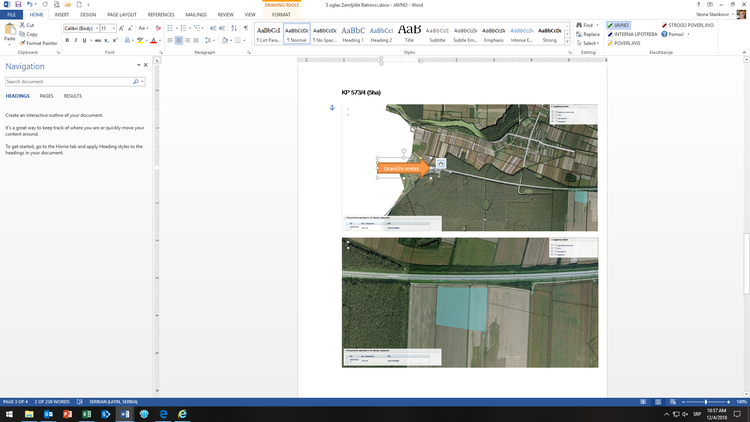Viewport: 750px width, 422px height.
Task: Click the Save icon in Quick Access toolbar
Action: coord(18,5)
